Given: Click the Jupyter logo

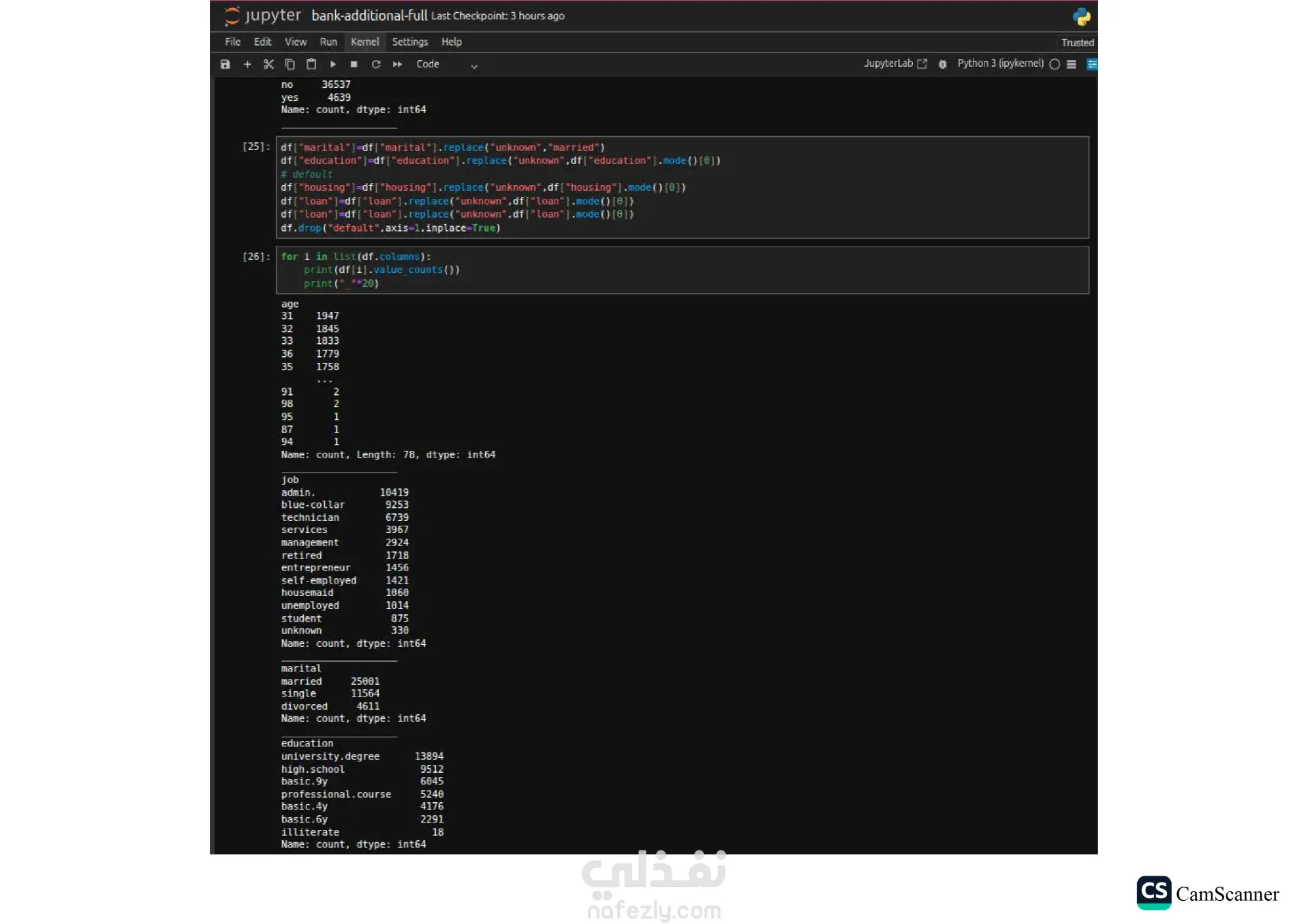Looking at the screenshot, I should [x=262, y=15].
